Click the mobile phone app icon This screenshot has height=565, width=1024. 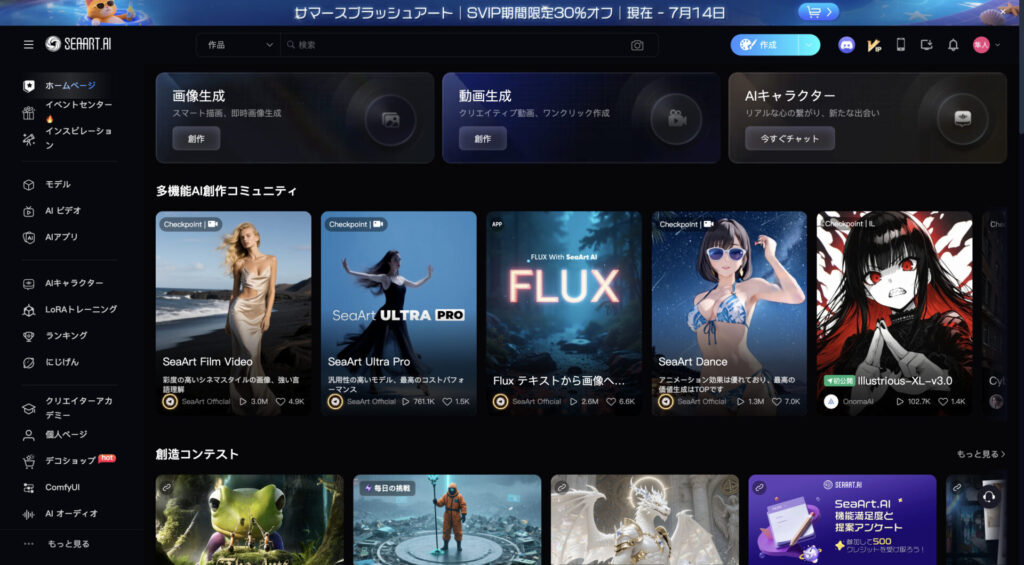901,44
